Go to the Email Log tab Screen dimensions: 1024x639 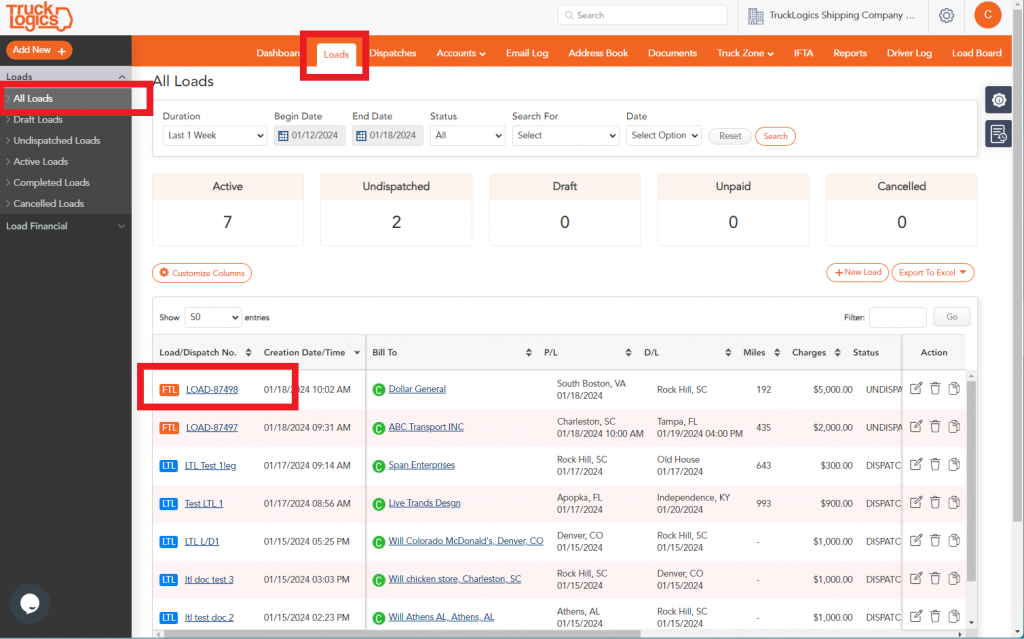point(527,53)
